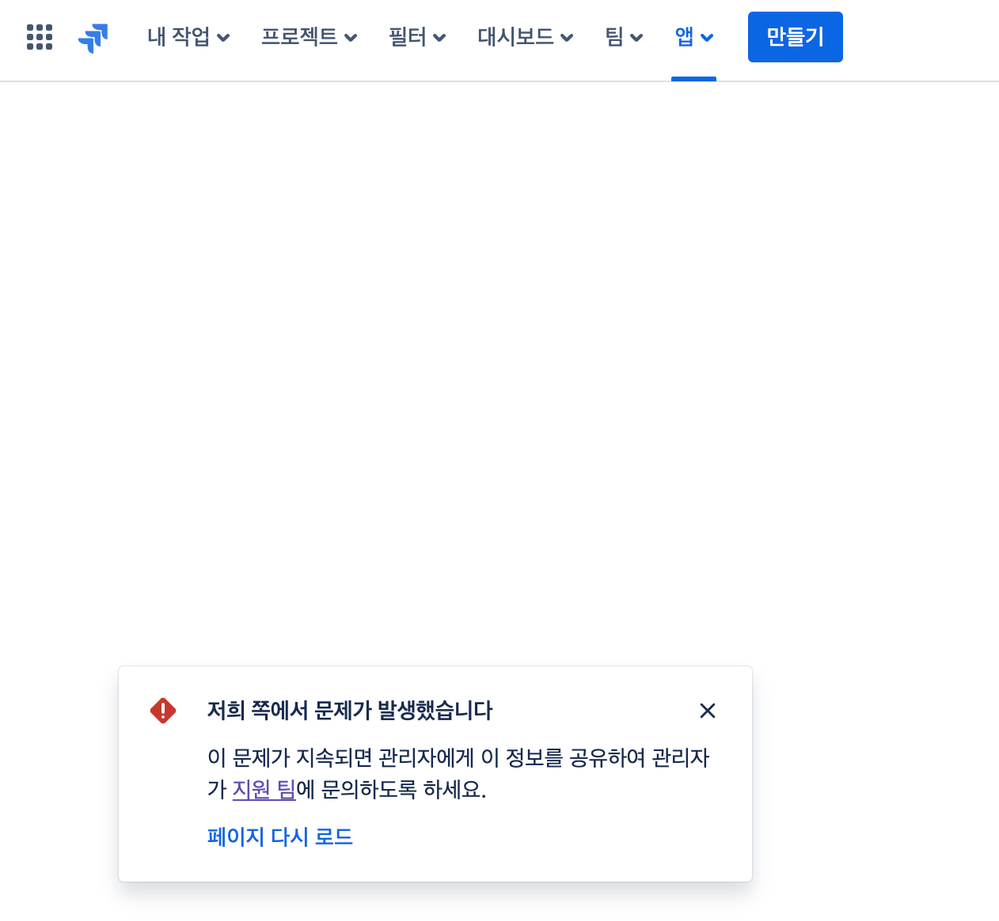999x921 pixels.
Task: Click the 만들기 button
Action: [795, 36]
